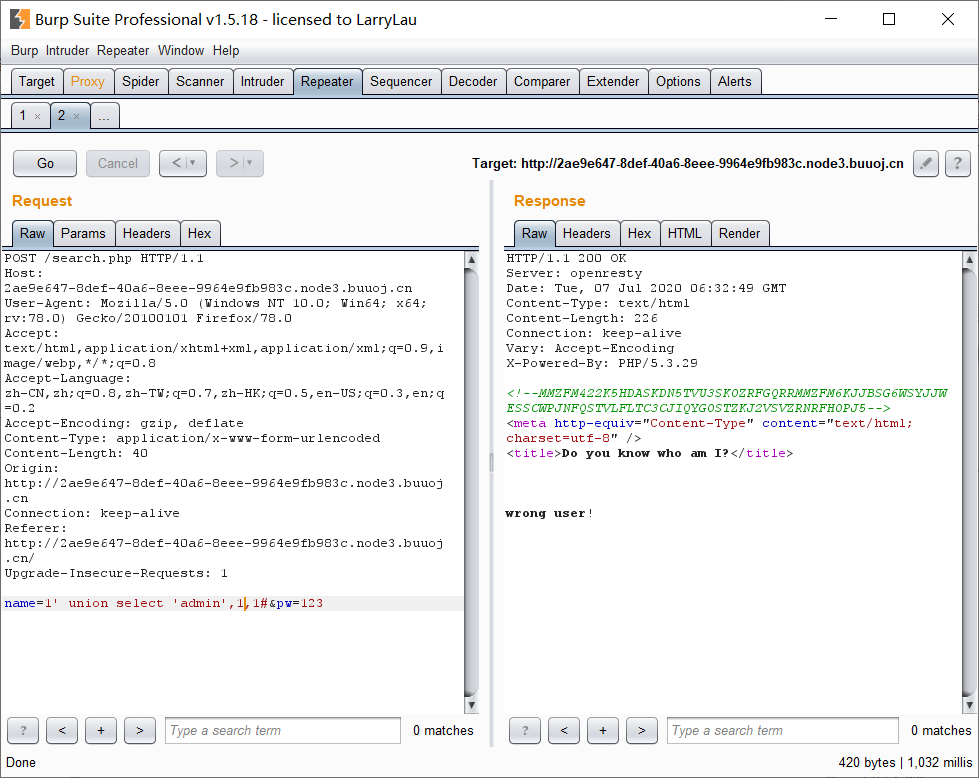Jump to next match in response search
979x778 pixels.
642,731
